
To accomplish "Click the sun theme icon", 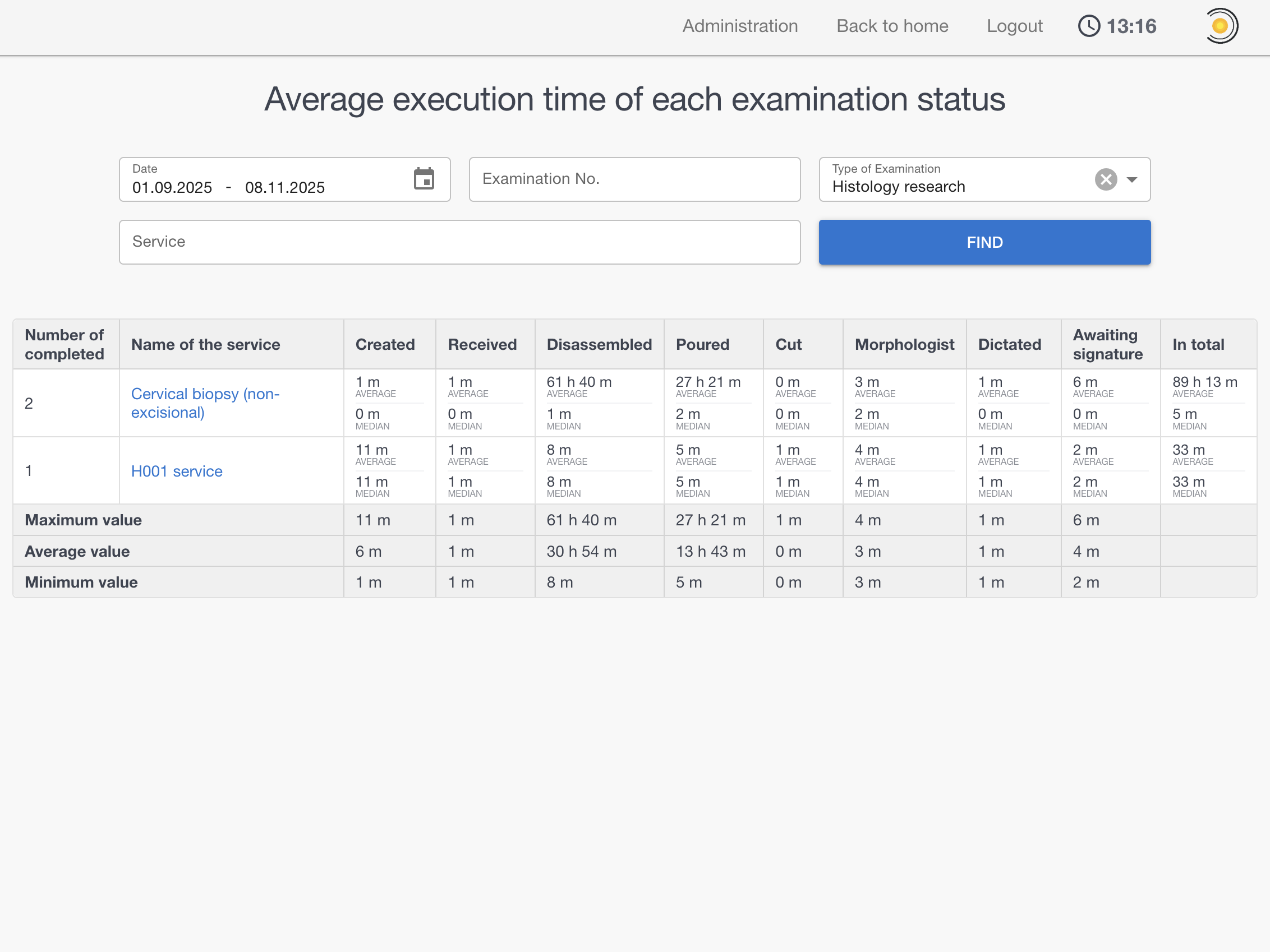I will click(1220, 26).
